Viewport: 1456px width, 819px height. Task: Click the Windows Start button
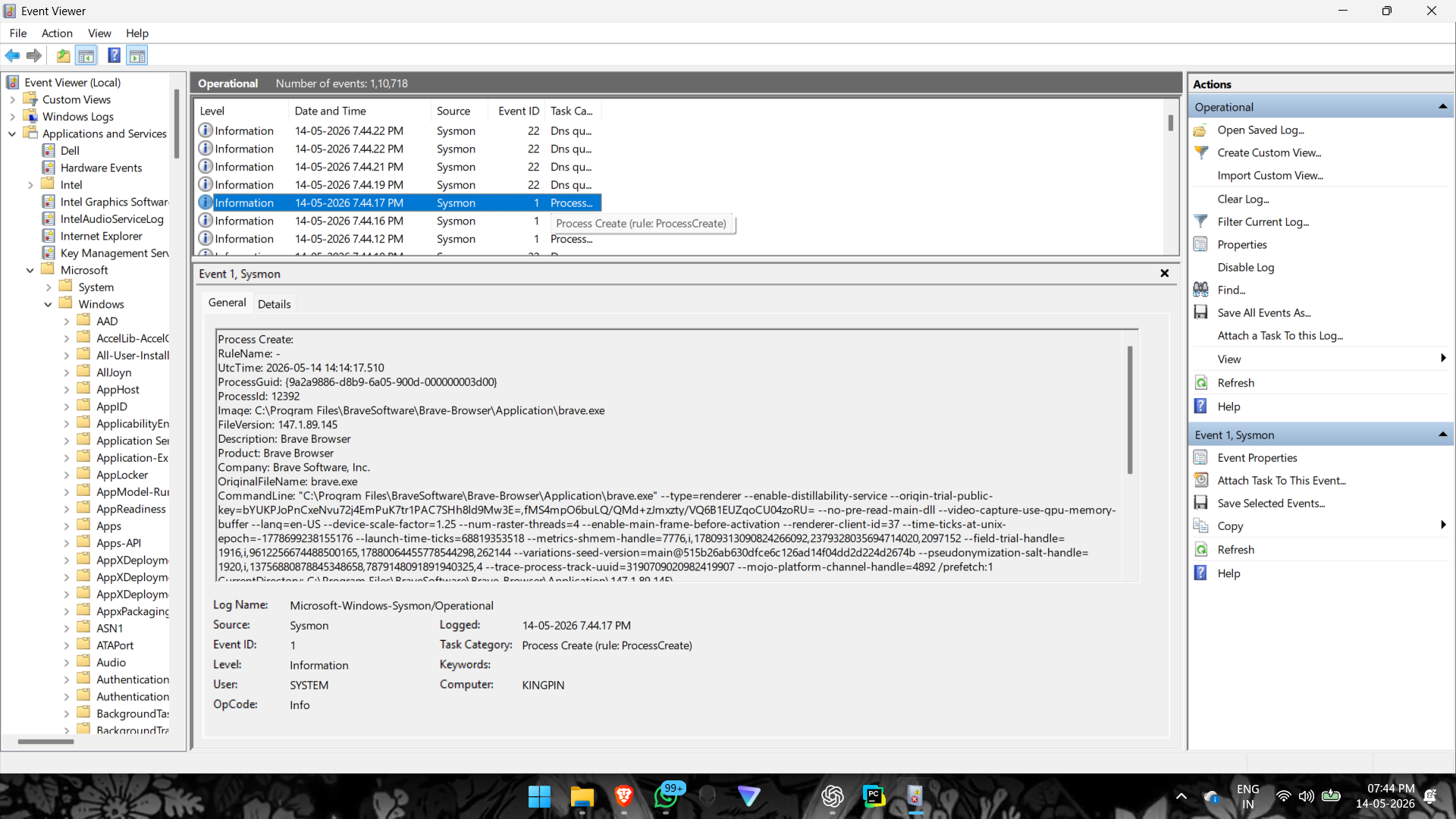(x=539, y=796)
